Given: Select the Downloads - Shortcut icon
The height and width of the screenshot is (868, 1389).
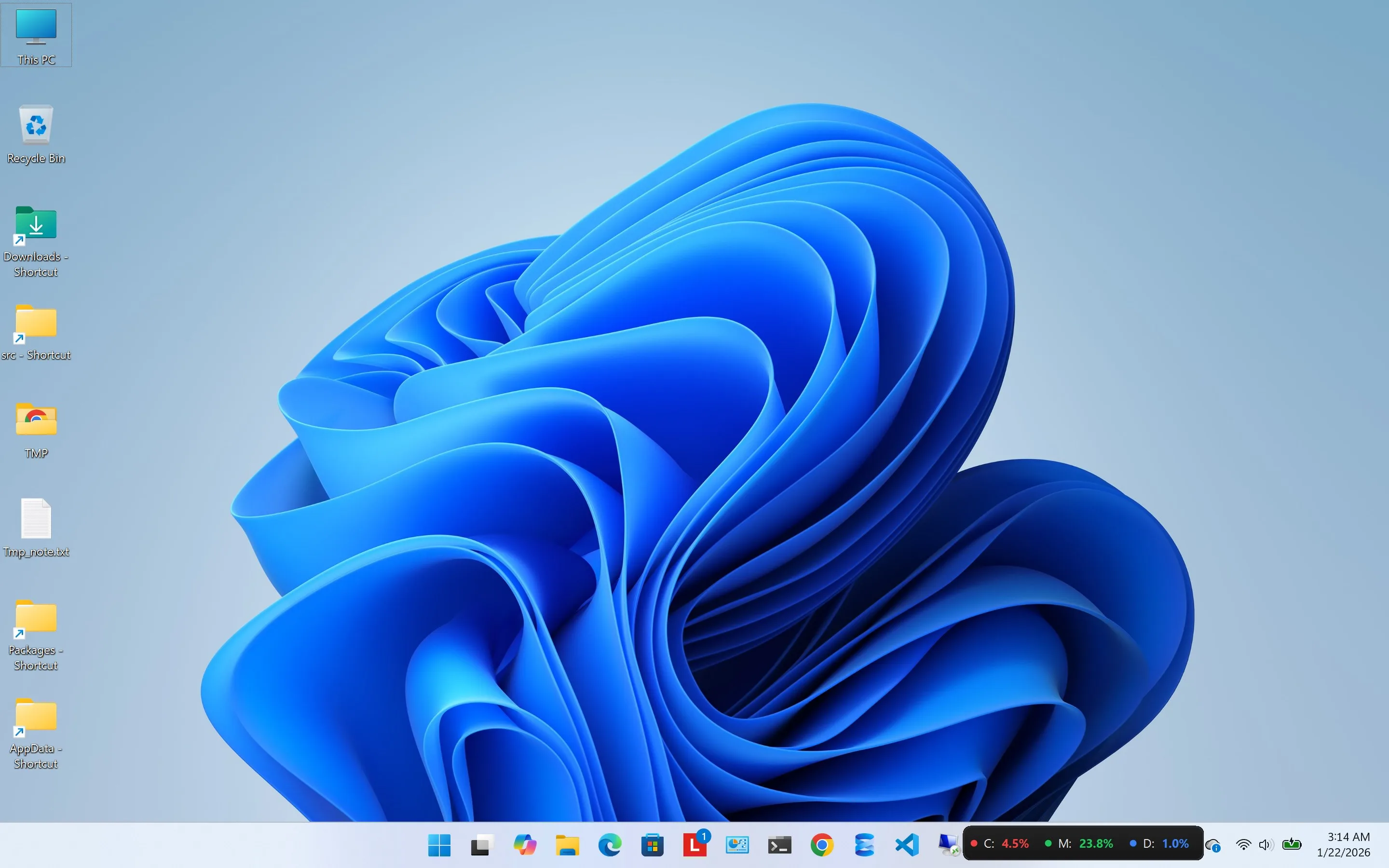Looking at the screenshot, I should [36, 241].
